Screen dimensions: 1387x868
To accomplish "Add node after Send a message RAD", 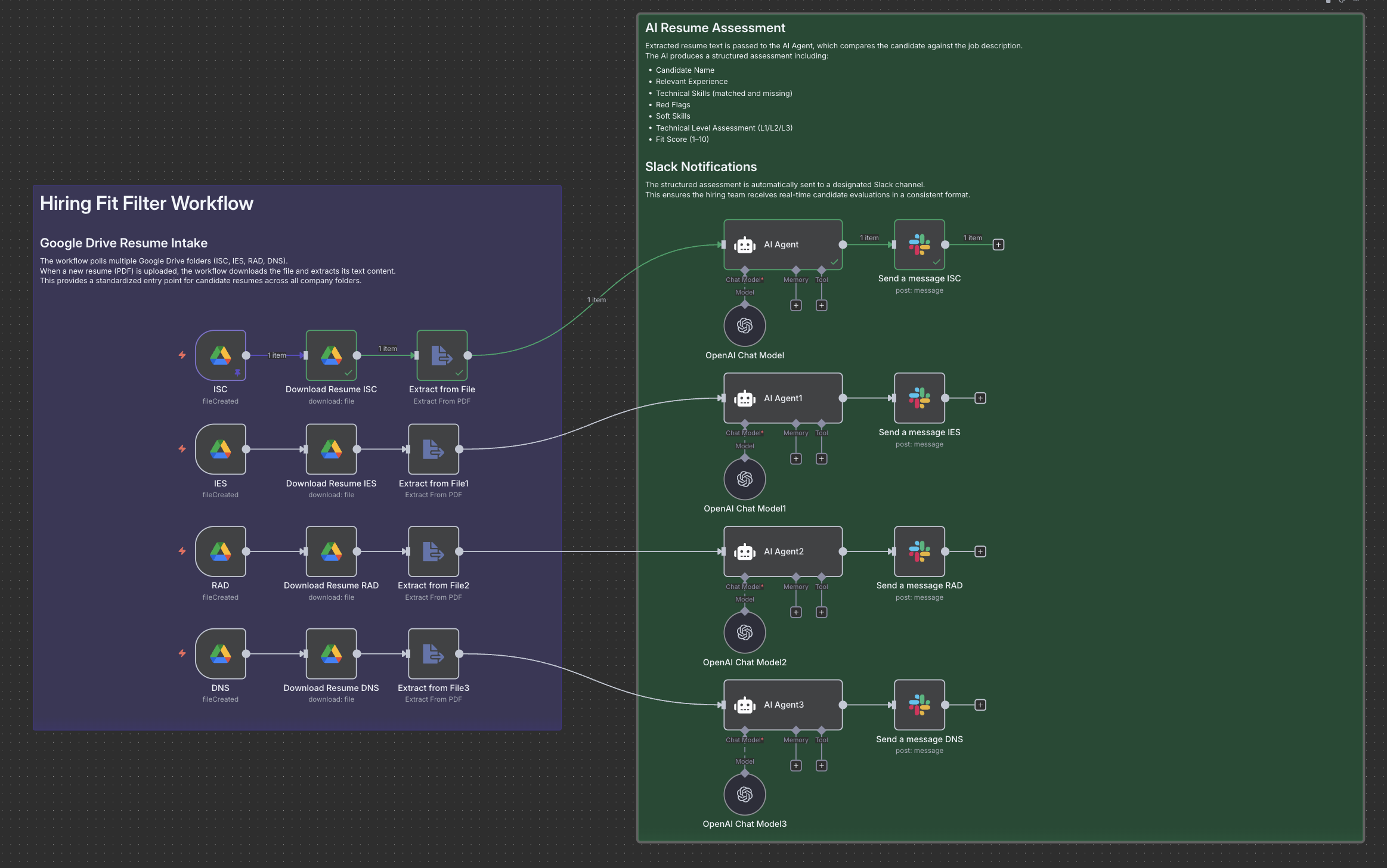I will [x=980, y=551].
